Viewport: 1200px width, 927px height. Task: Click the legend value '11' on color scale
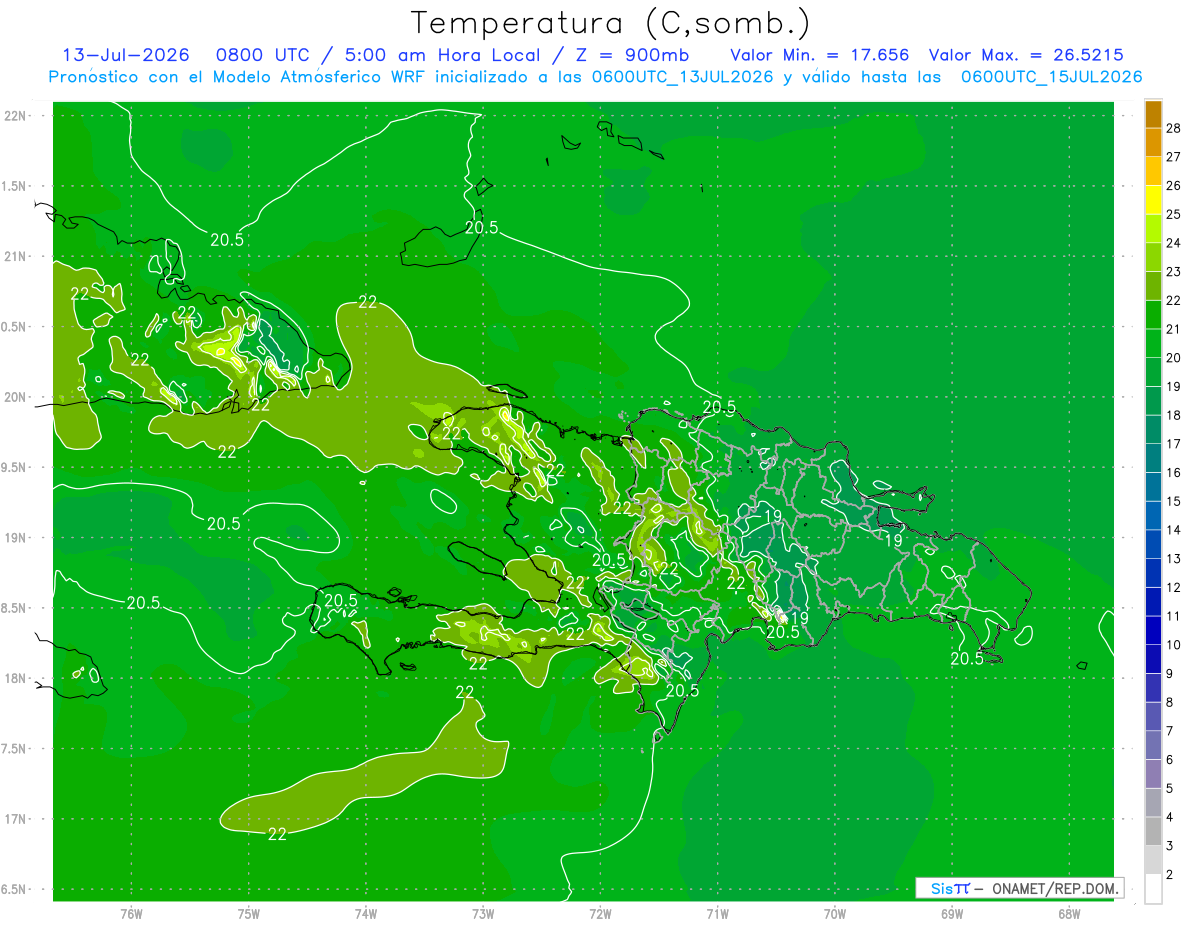click(1174, 616)
